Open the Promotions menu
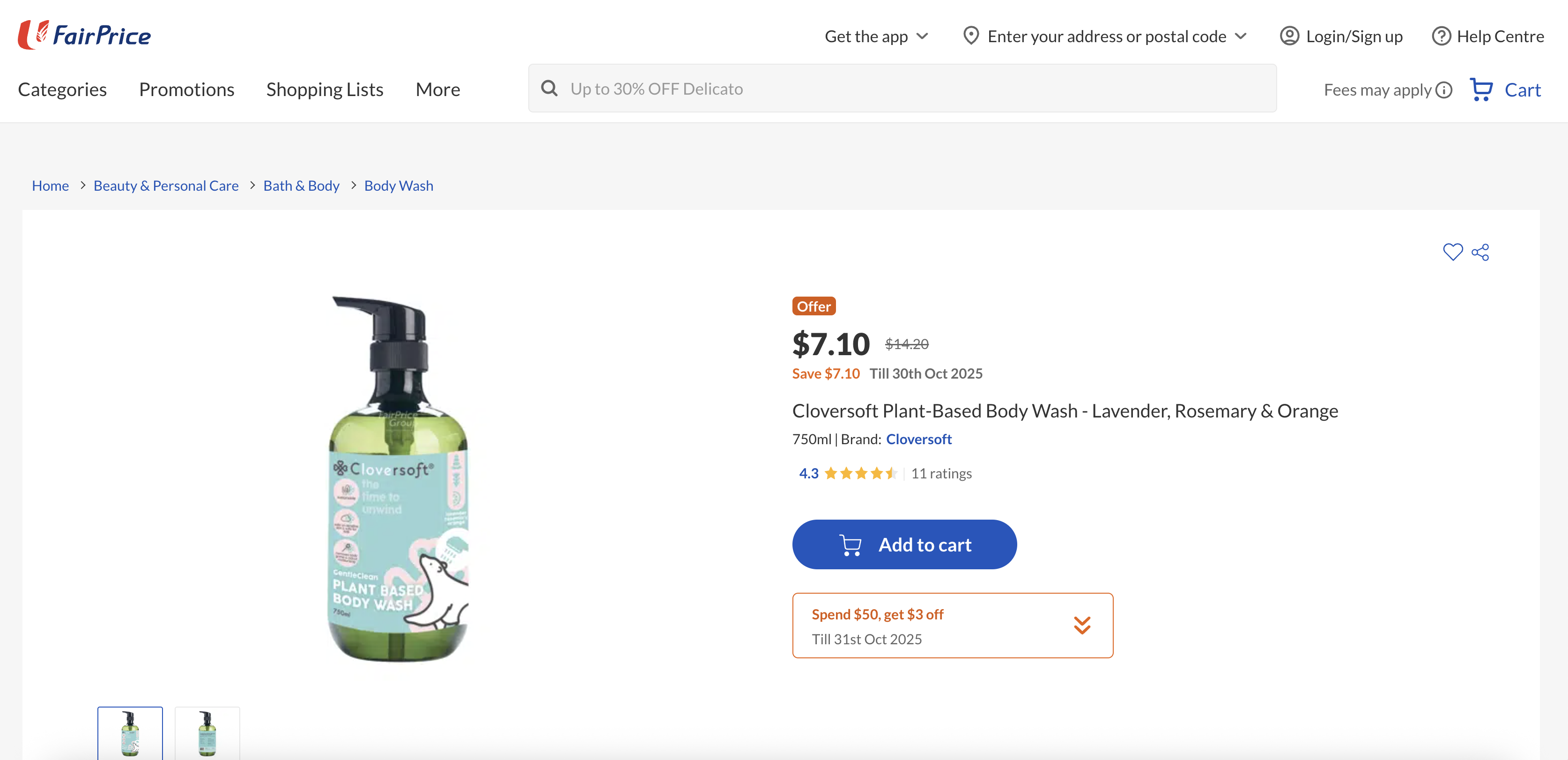The height and width of the screenshot is (760, 1568). 186,89
